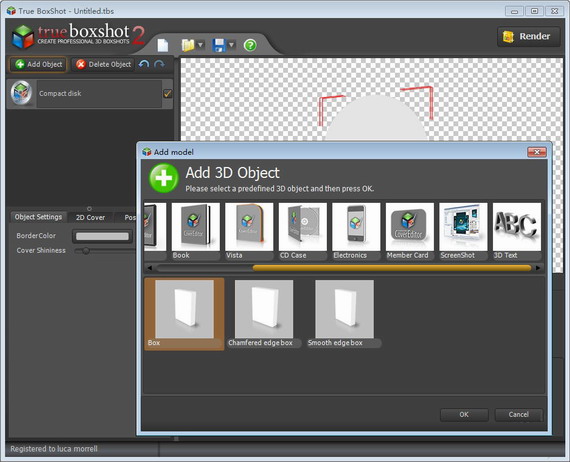570x462 pixels.
Task: Confirm with the OK button
Action: [x=464, y=415]
